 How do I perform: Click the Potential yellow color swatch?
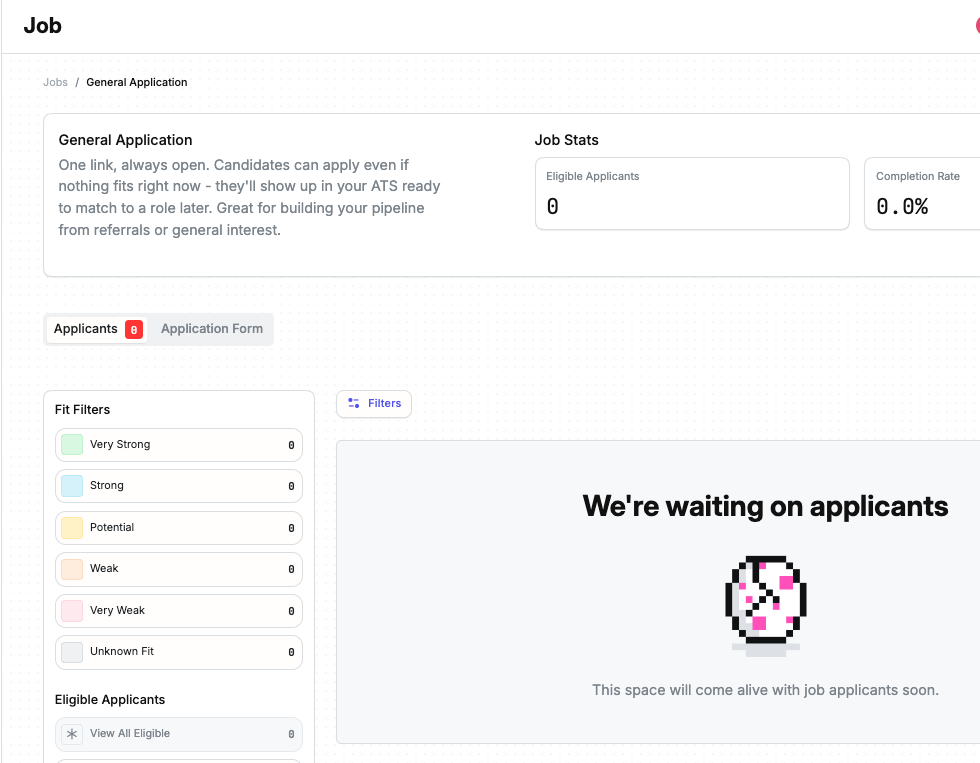72,528
